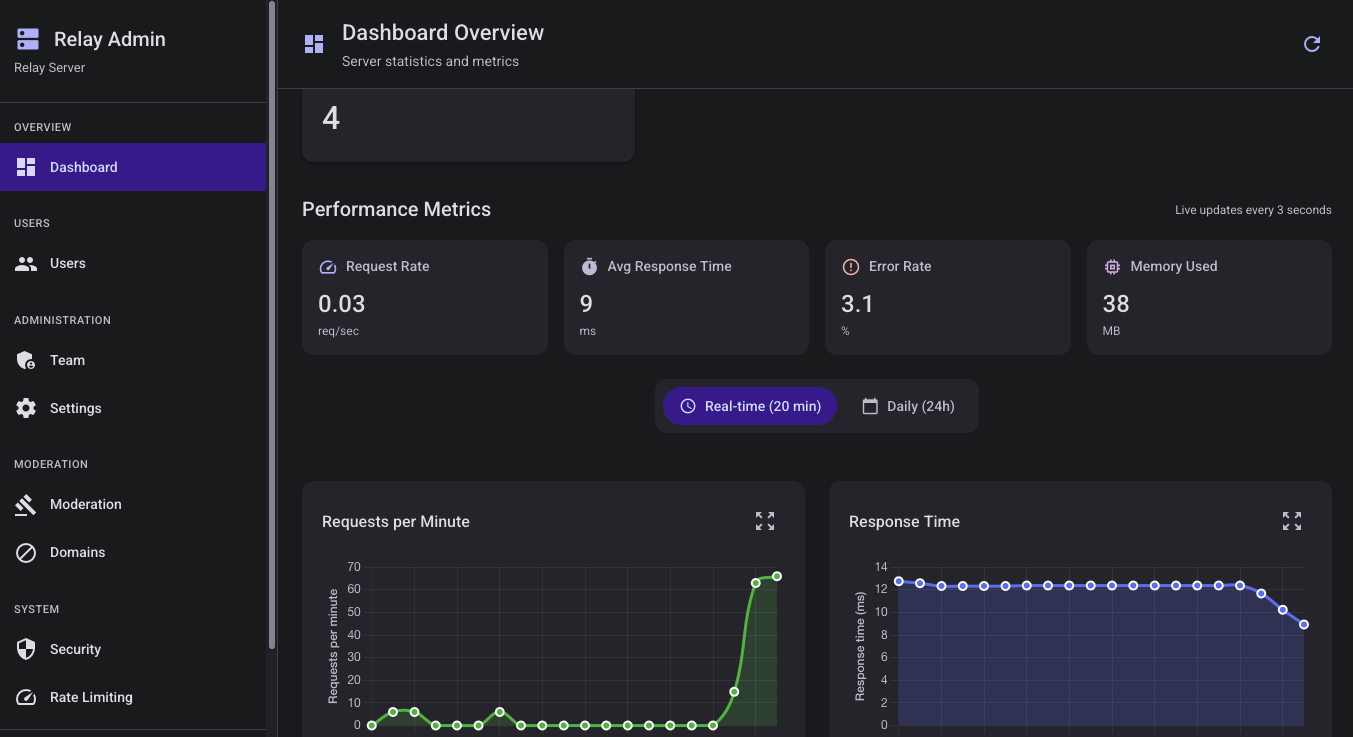Viewport: 1353px width, 737px height.
Task: Click the Domains blocked-circle icon
Action: click(x=26, y=552)
